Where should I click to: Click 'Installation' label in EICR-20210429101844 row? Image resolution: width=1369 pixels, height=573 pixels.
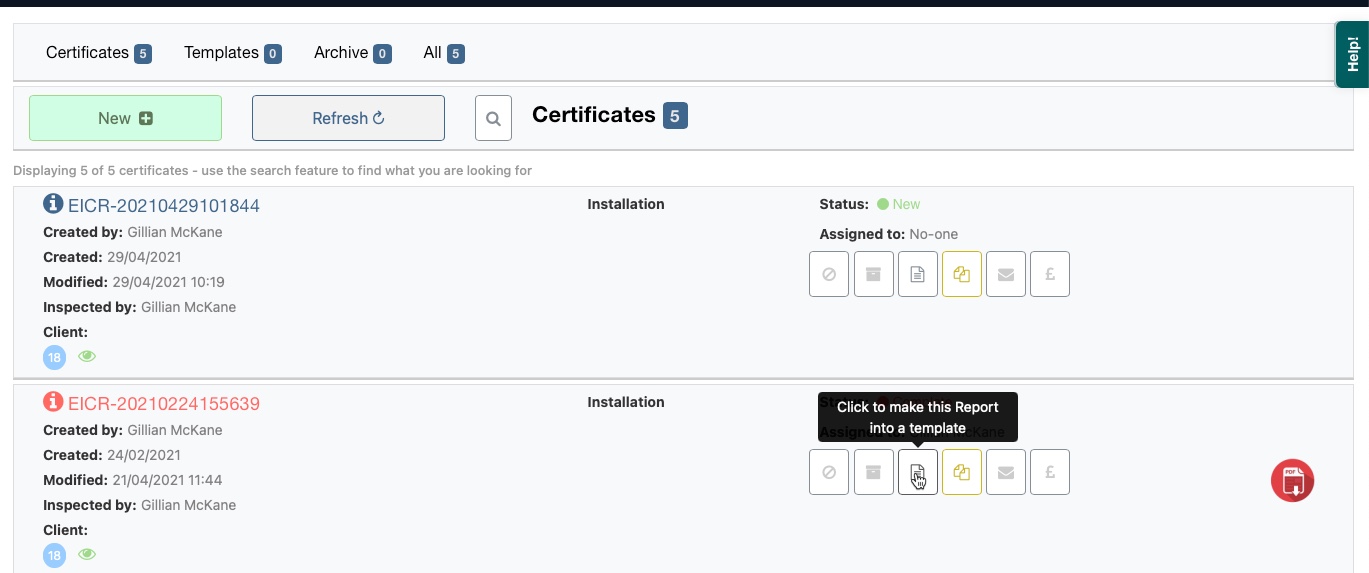coord(626,204)
